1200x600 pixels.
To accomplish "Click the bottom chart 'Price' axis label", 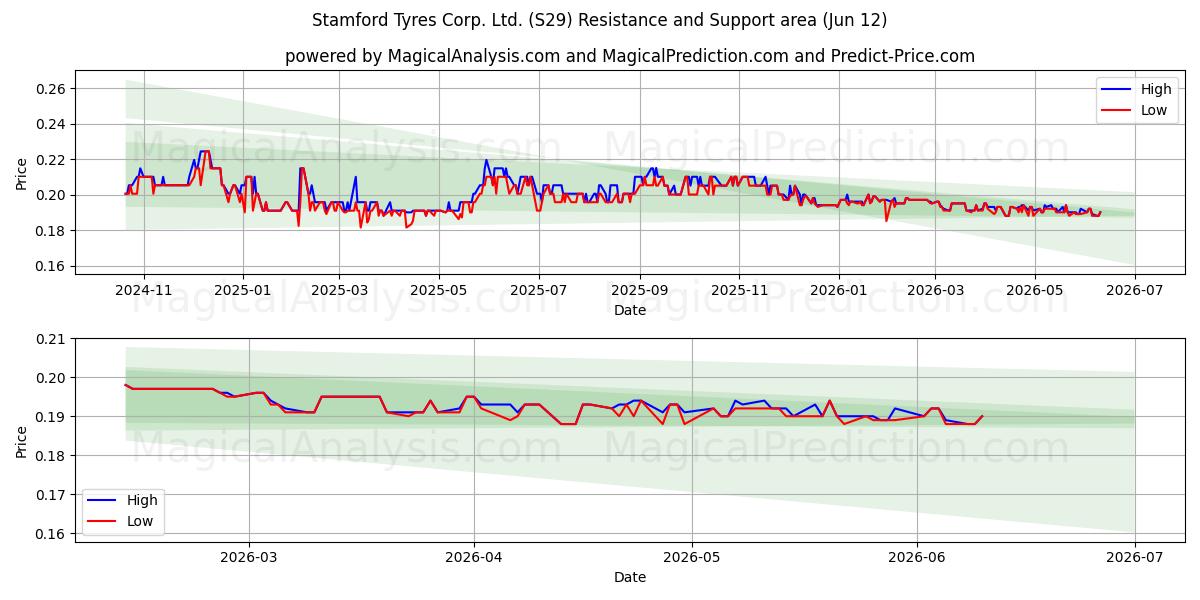I will (x=22, y=441).
